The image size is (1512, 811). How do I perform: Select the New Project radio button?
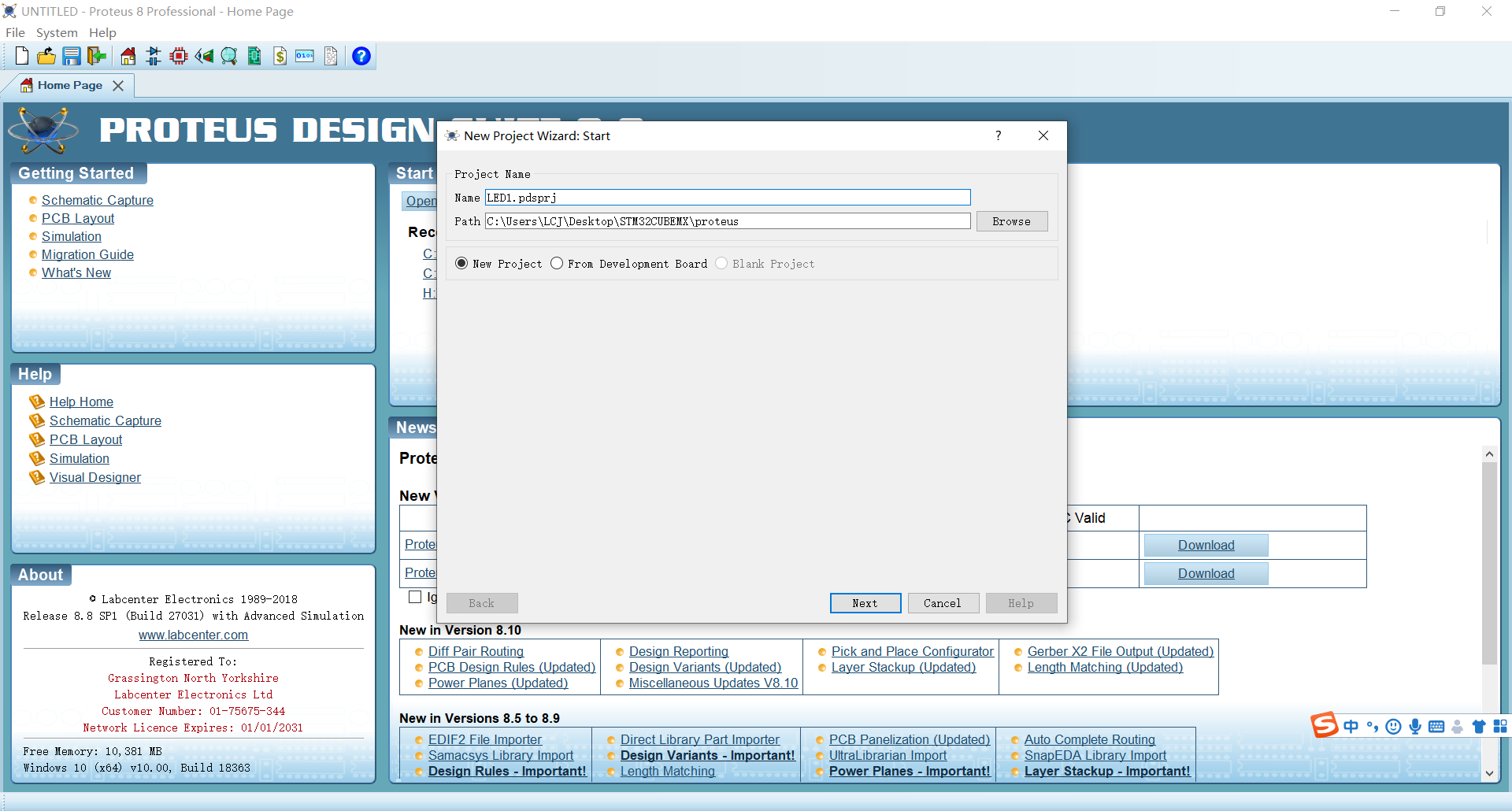(x=461, y=264)
